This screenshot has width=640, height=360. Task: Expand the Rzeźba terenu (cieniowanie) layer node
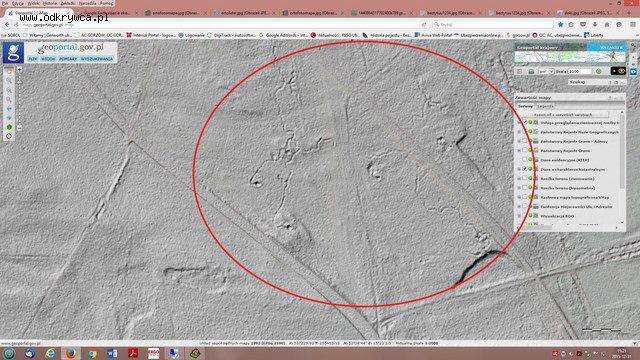[519, 178]
